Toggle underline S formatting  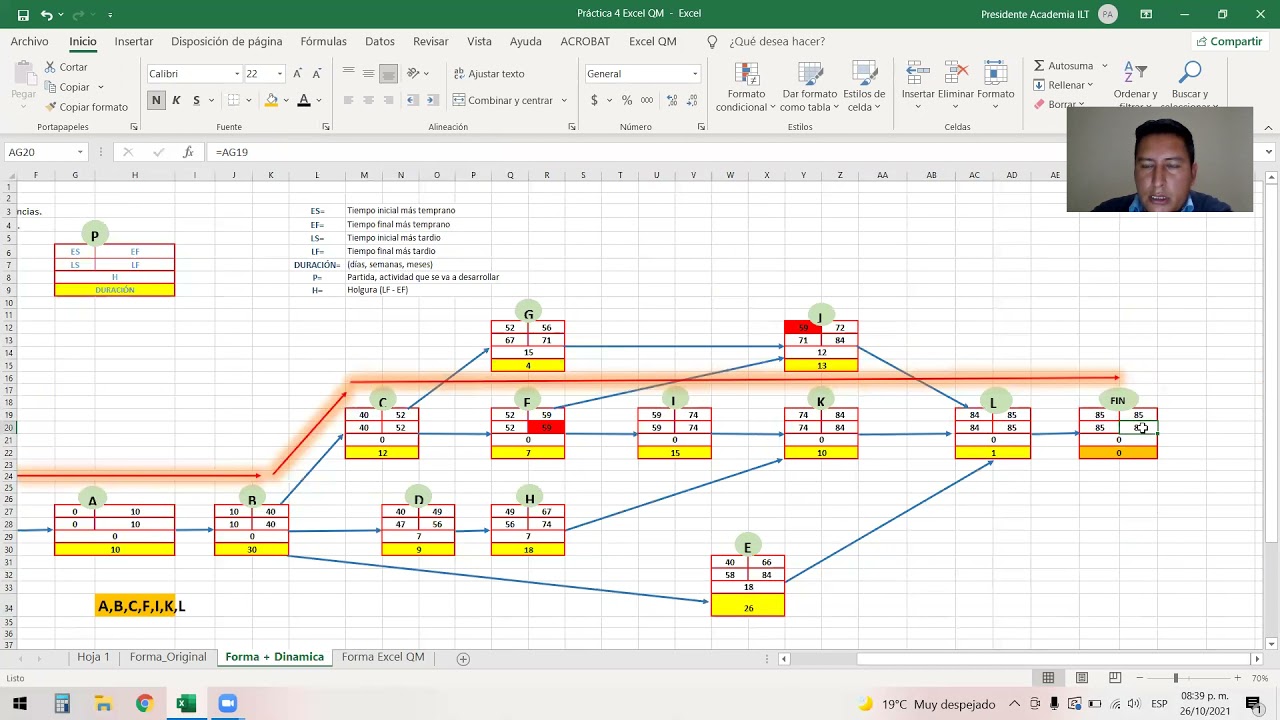[x=196, y=100]
